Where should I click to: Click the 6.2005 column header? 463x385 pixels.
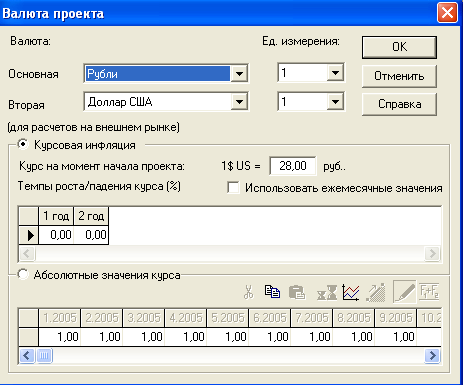point(270,318)
